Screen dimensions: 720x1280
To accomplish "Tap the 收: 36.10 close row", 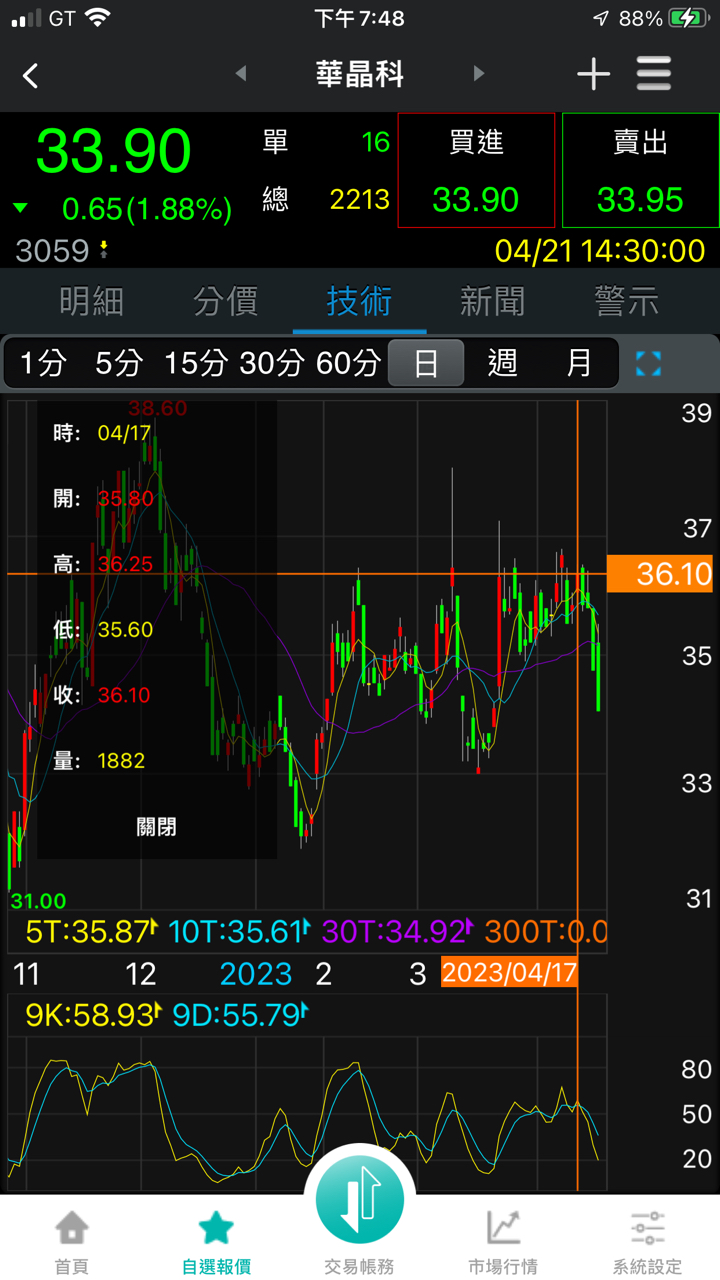I will [102, 695].
